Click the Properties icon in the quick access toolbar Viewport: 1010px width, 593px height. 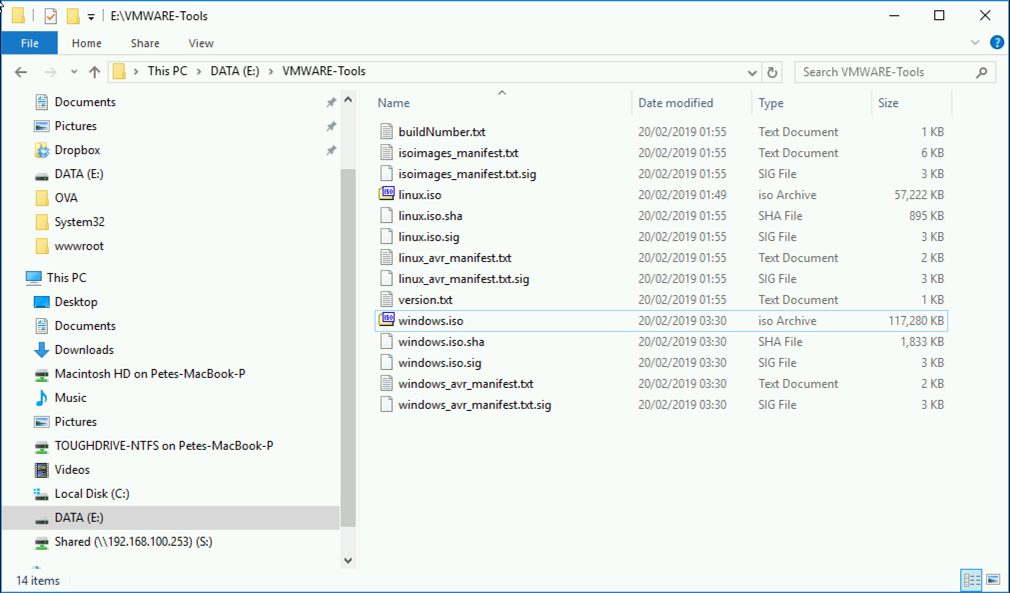pos(50,16)
